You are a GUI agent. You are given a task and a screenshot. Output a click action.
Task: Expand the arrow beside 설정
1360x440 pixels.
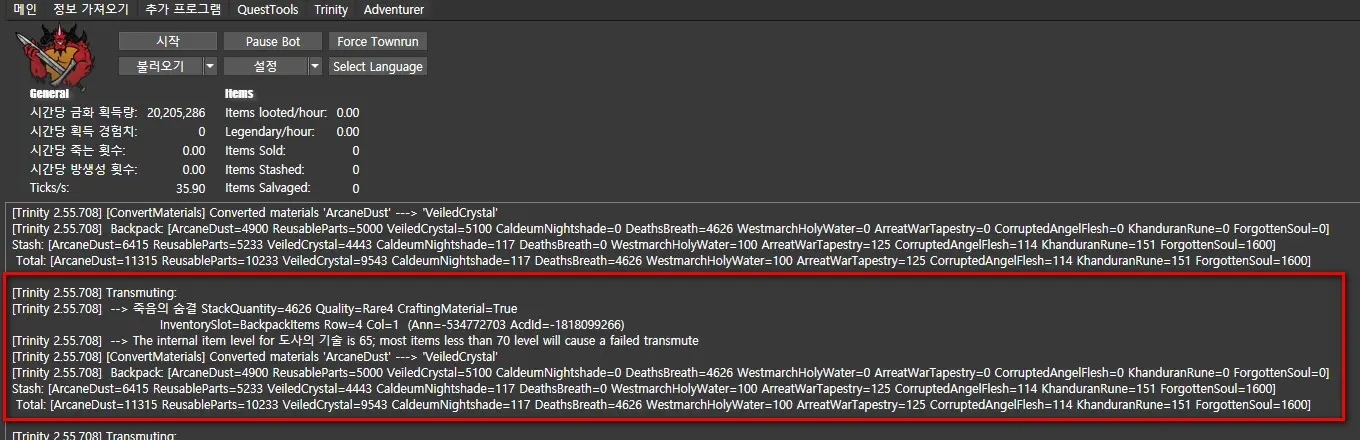coord(315,66)
